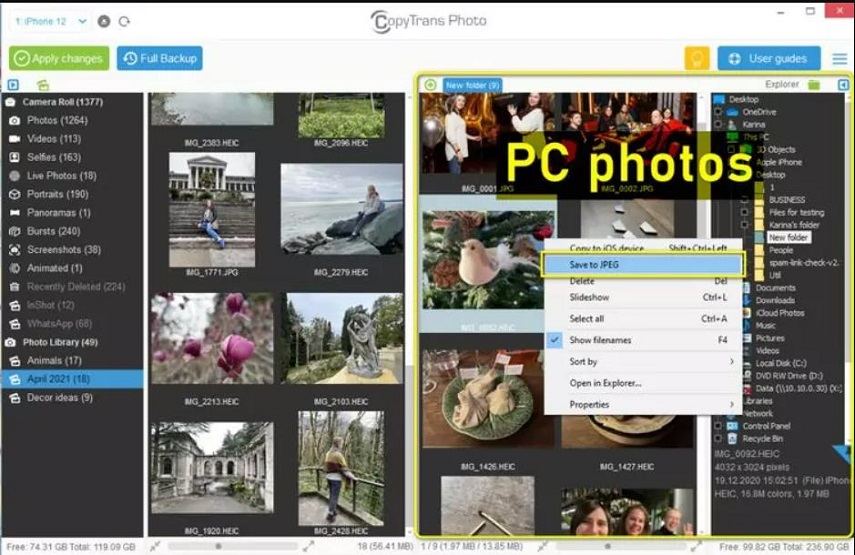
Task: Click the green Explorer folder icon
Action: coord(814,86)
